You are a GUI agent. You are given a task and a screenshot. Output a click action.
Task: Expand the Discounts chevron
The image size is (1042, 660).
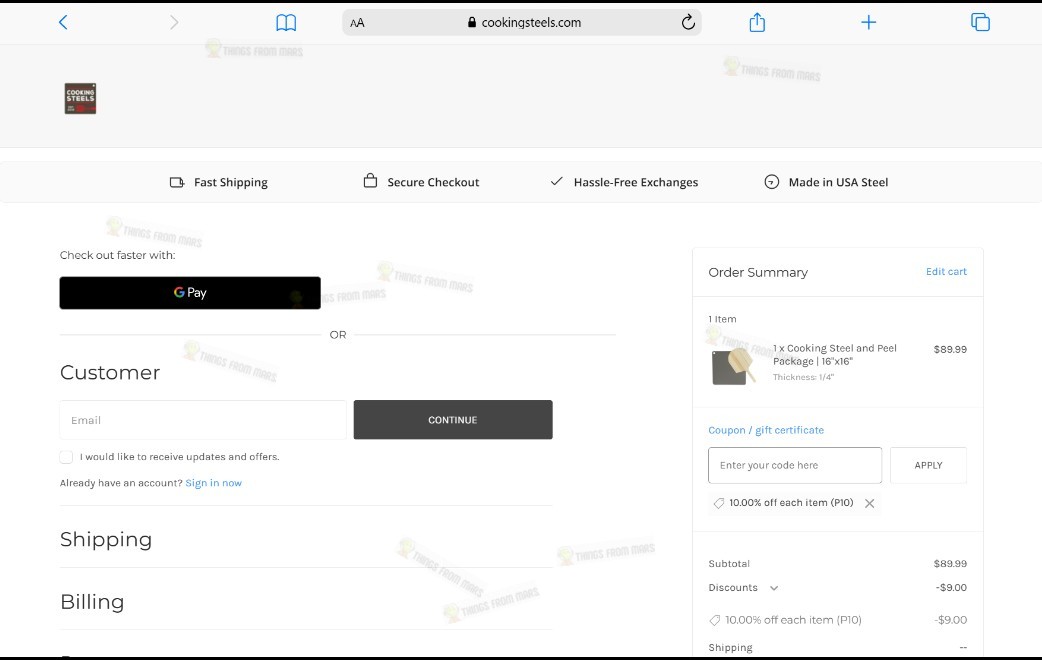click(774, 588)
